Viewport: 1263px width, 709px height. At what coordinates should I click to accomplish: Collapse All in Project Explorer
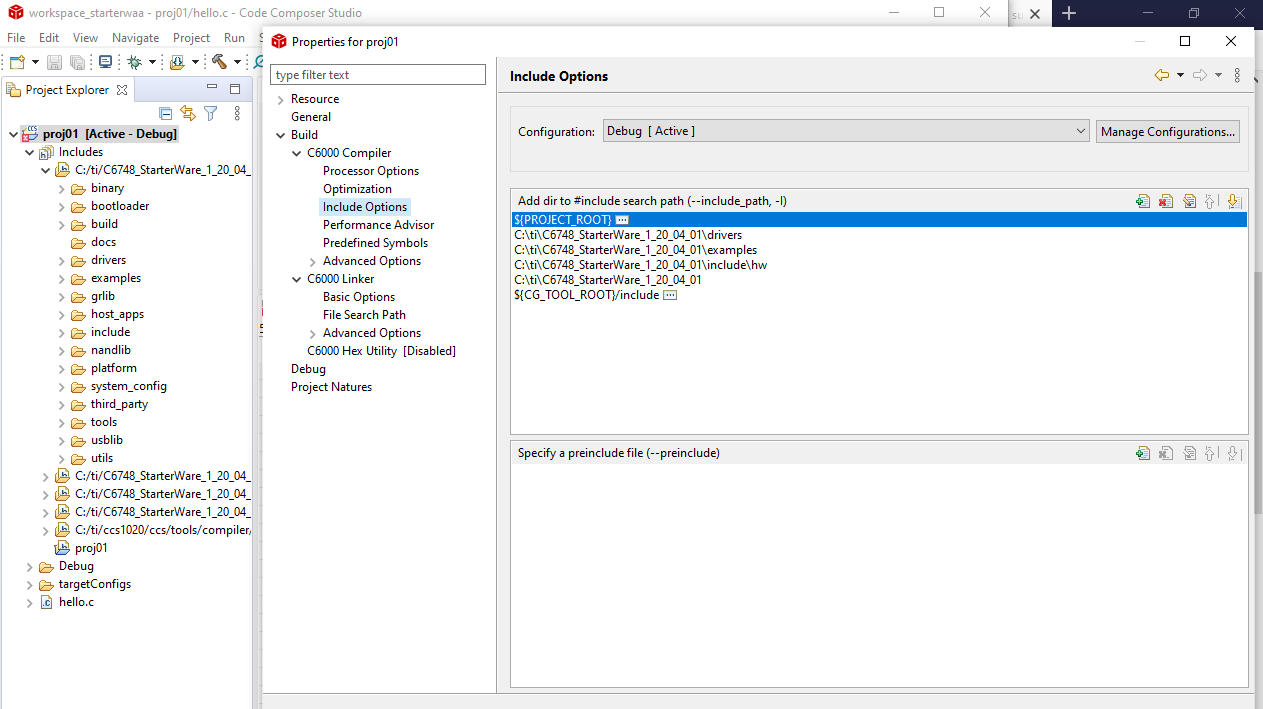(x=166, y=114)
